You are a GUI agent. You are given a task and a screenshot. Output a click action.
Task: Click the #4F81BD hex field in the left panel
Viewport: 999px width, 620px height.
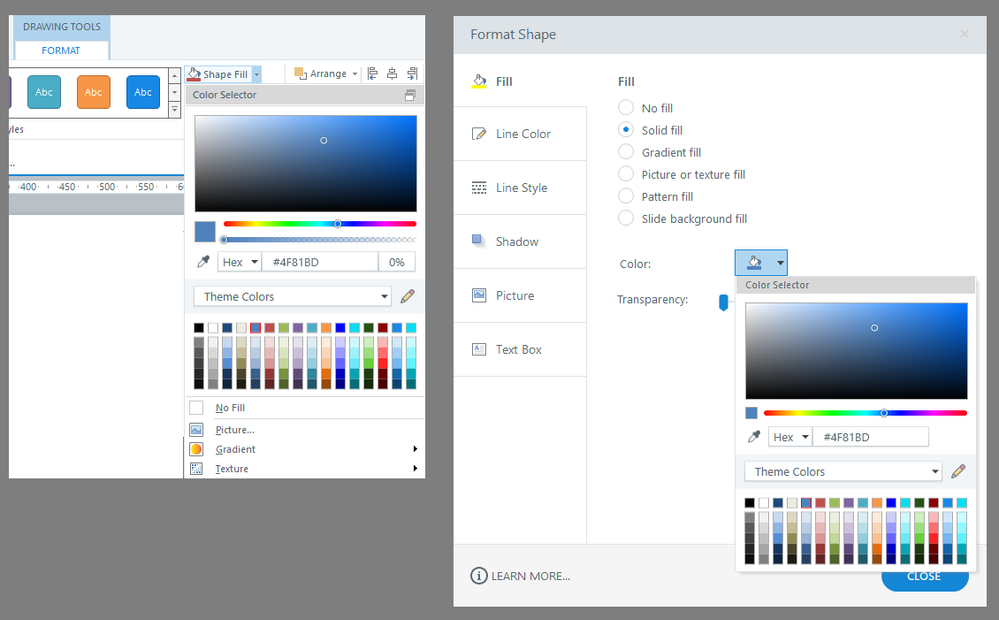tap(320, 262)
